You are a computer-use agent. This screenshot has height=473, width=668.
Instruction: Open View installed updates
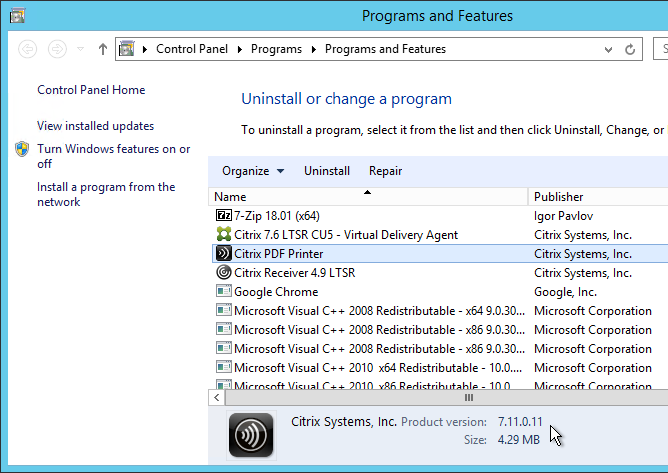[x=95, y=126]
